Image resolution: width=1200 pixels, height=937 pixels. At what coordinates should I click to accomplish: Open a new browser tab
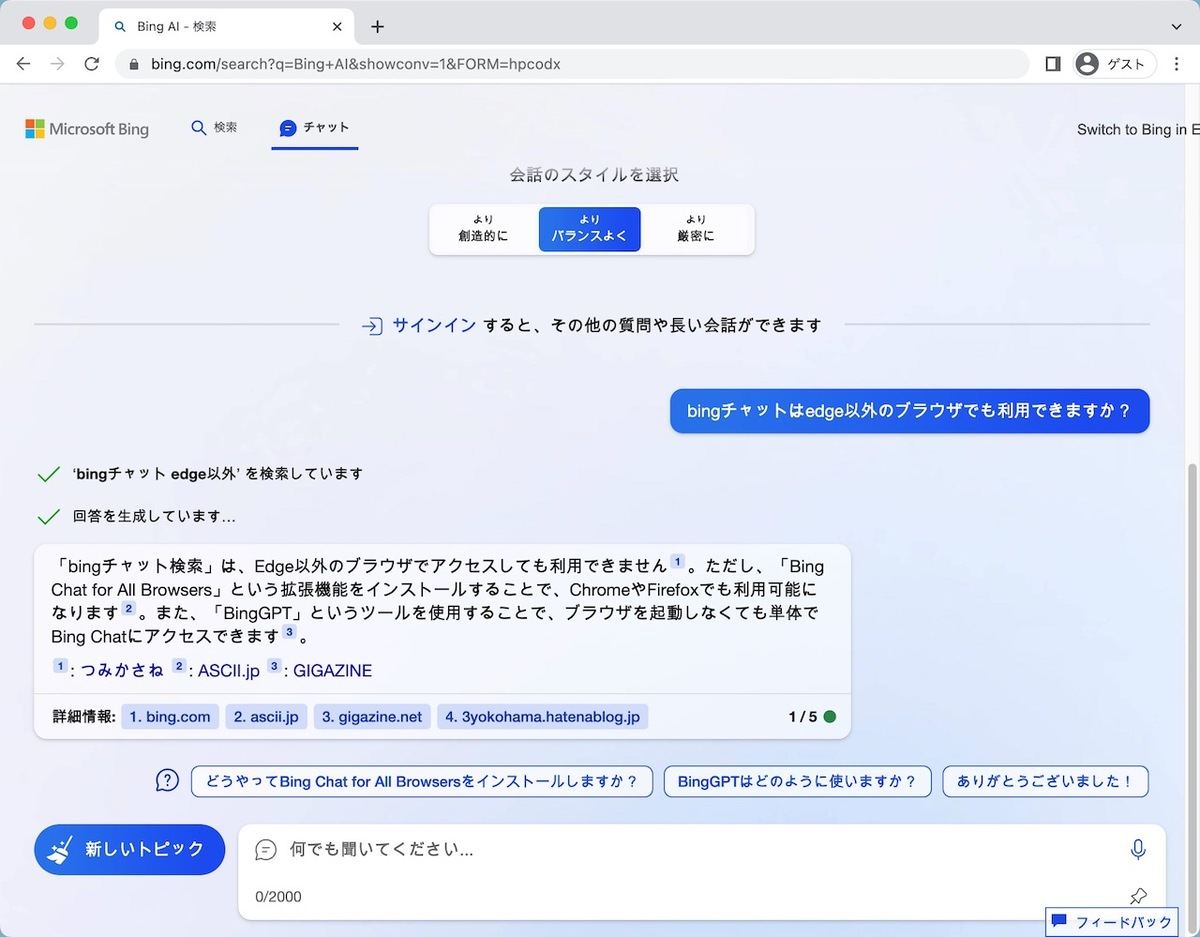coord(377,27)
